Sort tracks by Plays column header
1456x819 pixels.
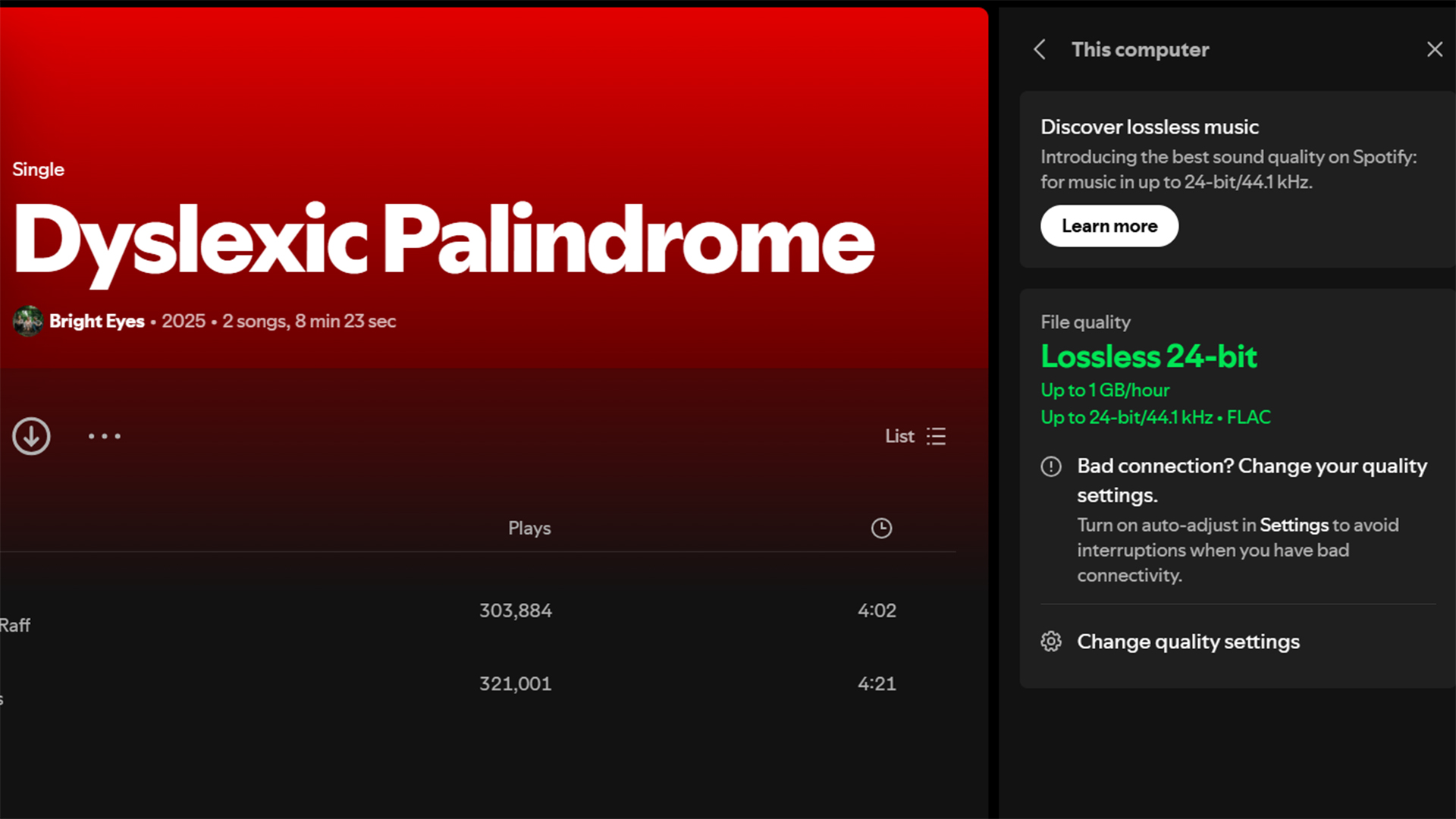click(x=529, y=529)
